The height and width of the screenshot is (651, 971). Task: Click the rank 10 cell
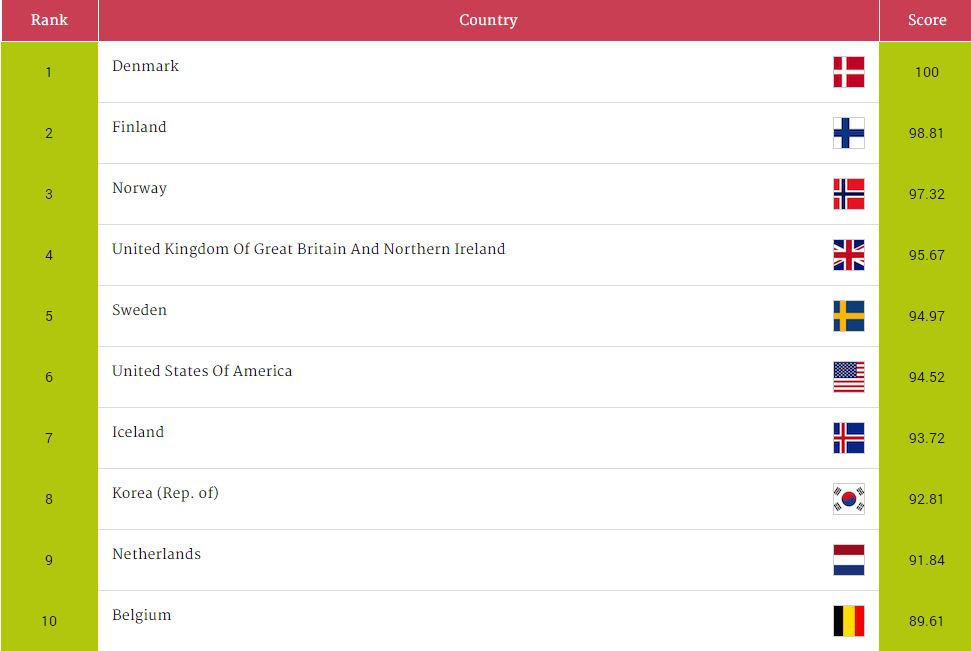click(49, 621)
